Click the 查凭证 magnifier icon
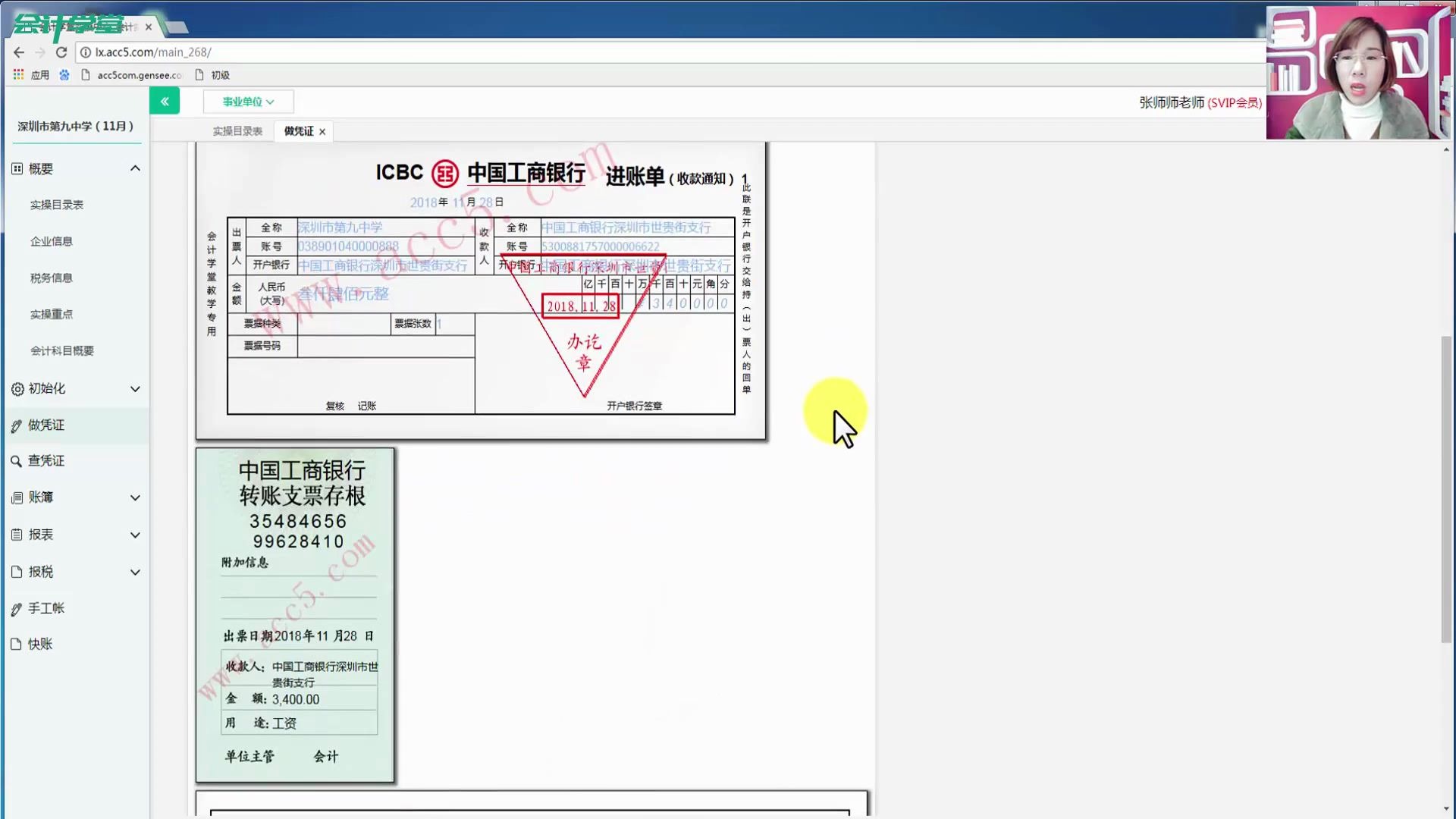 tap(16, 461)
